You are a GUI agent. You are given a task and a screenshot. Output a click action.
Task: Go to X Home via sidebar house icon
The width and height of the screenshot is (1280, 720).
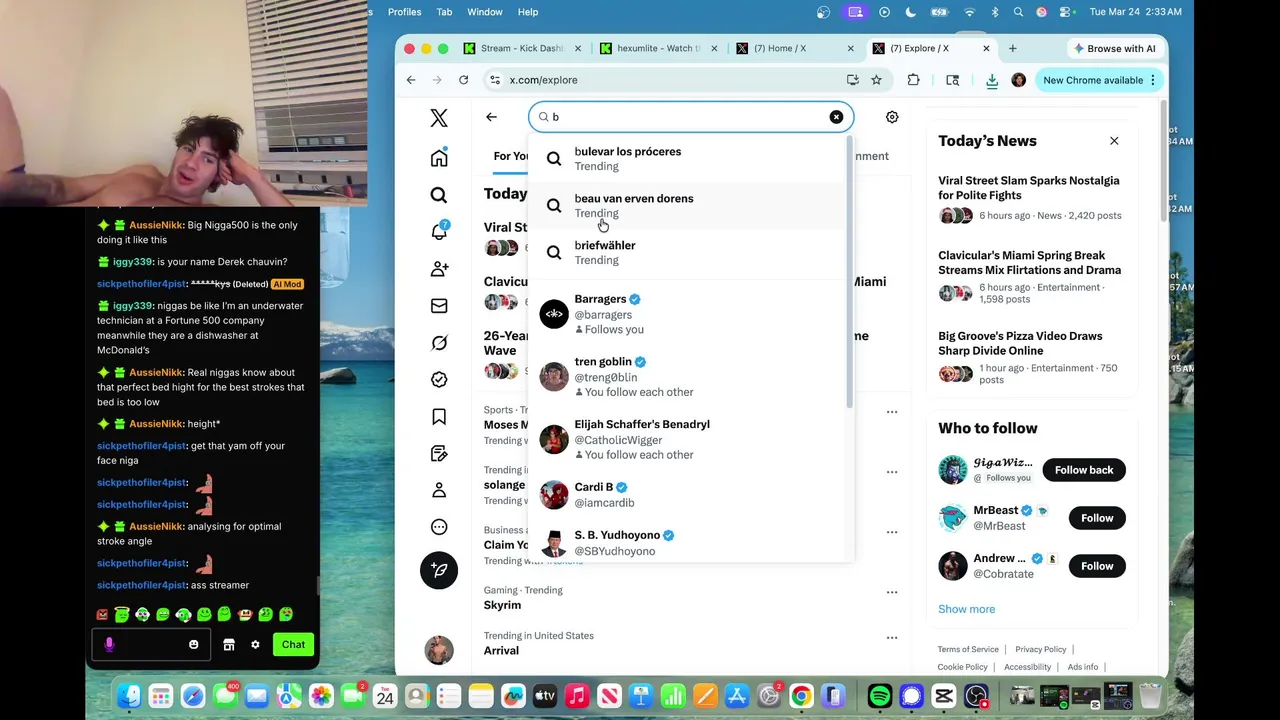[x=439, y=158]
